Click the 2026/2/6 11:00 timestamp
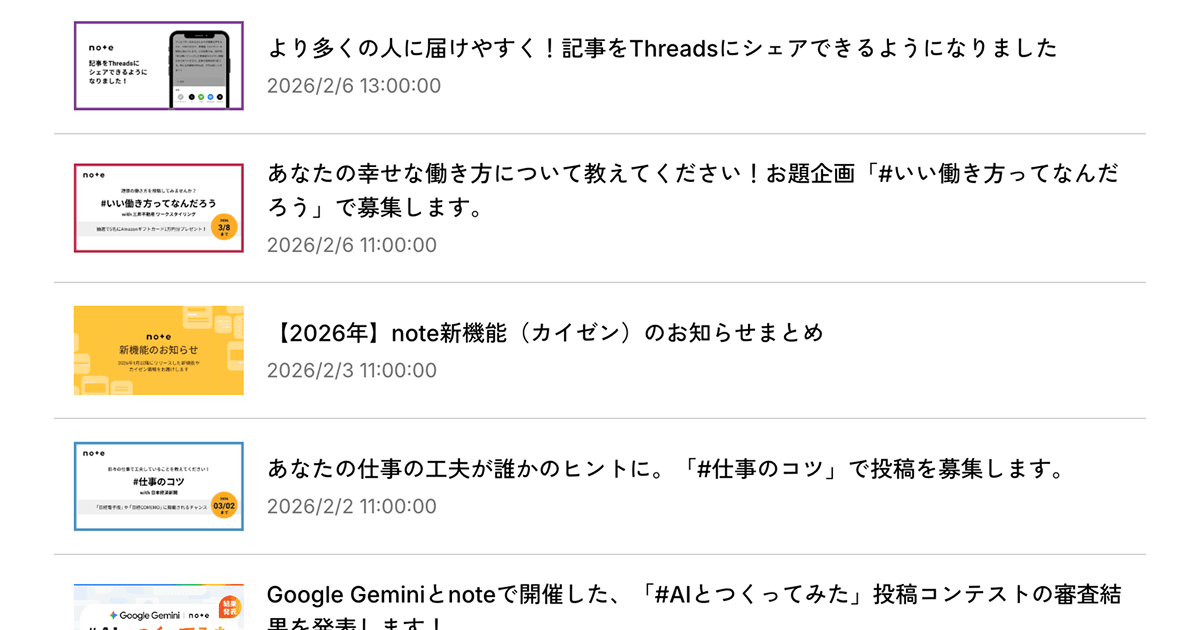The height and width of the screenshot is (630, 1200). [351, 244]
